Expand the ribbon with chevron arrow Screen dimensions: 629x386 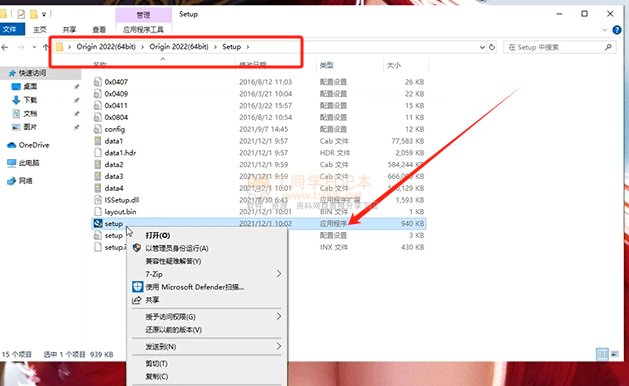tap(605, 30)
